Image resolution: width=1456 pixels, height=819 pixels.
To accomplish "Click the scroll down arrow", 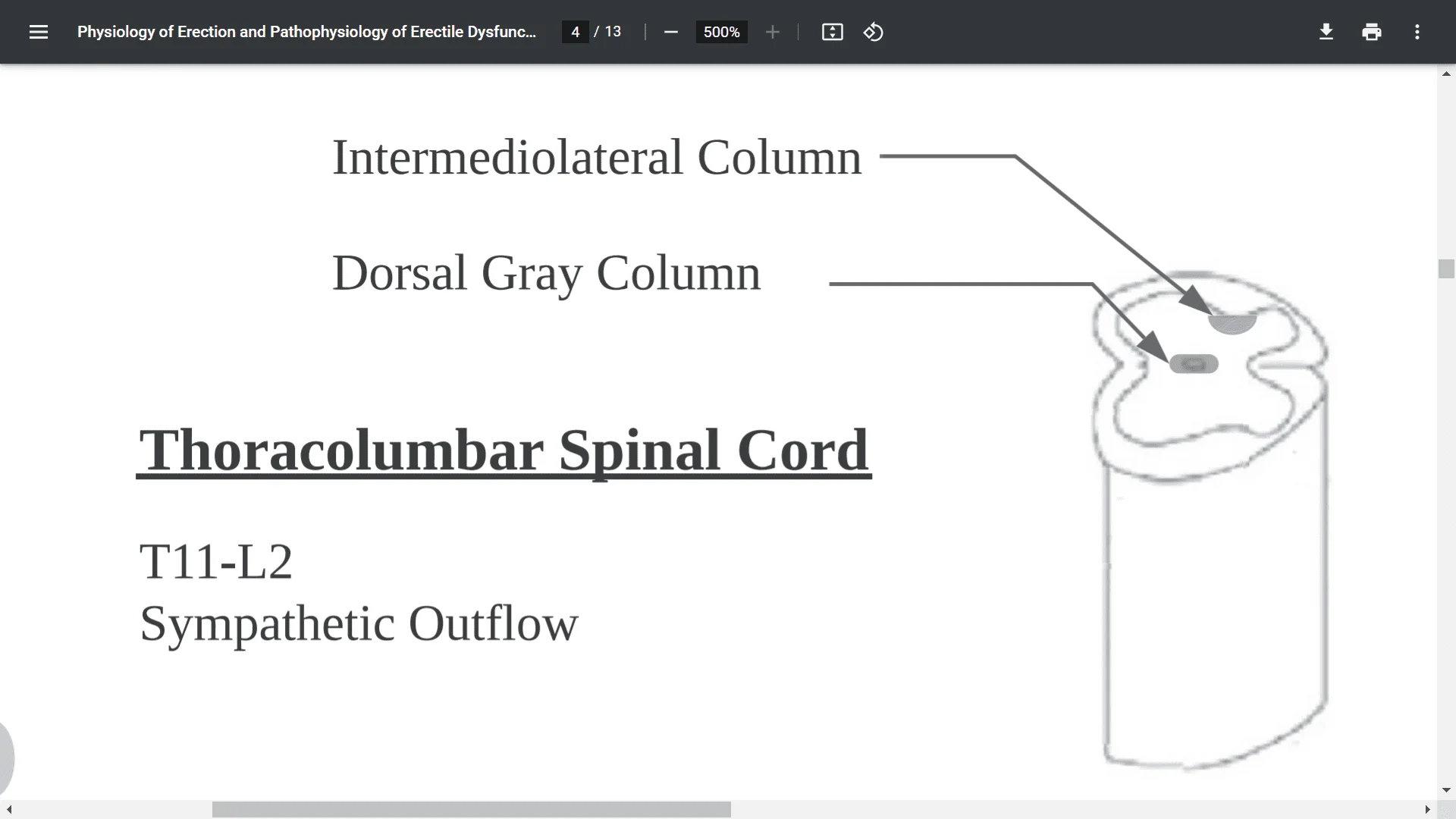I will click(x=1446, y=790).
